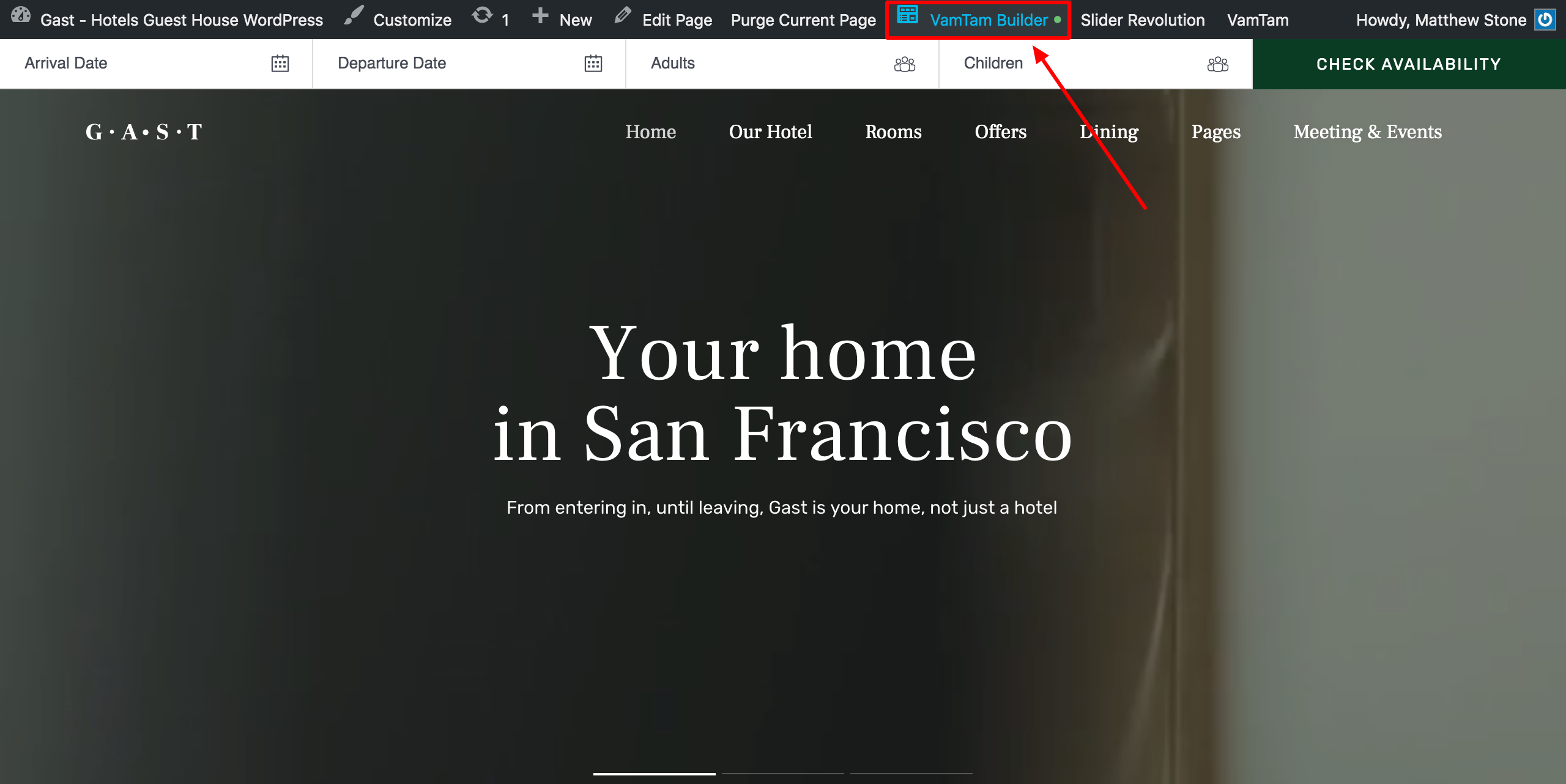
Task: Open the Rooms menu item
Action: tap(893, 132)
